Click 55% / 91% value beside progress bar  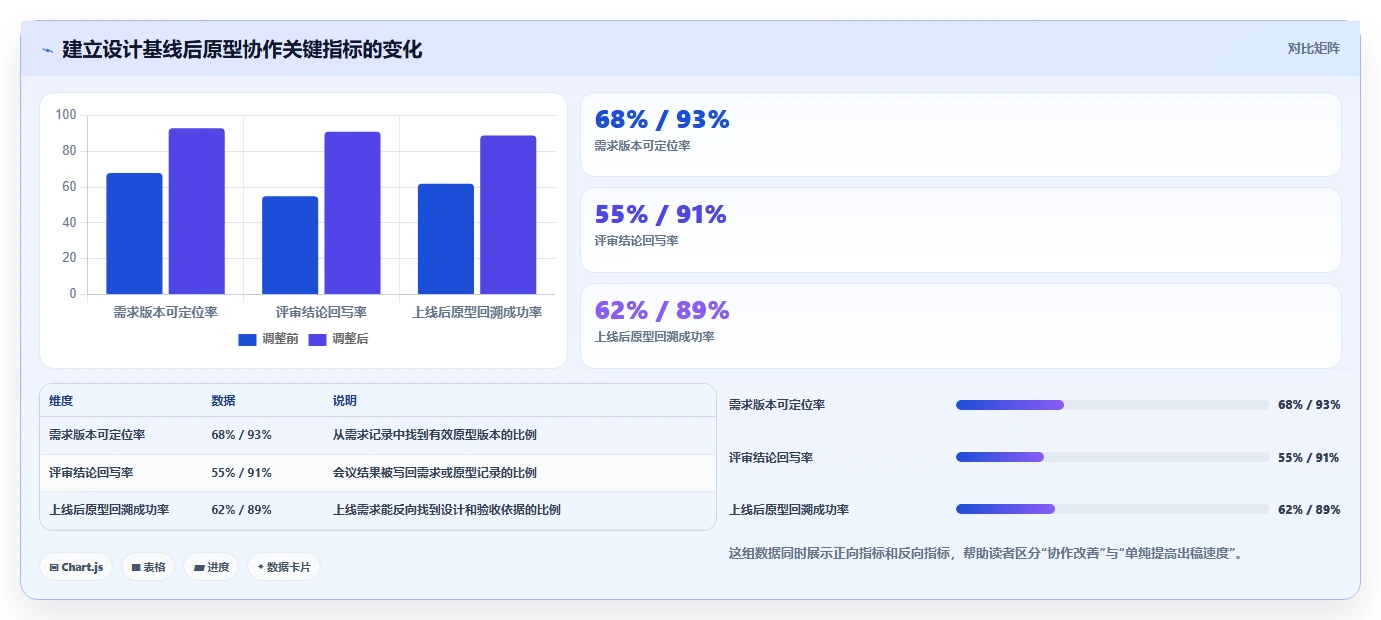coord(1309,457)
